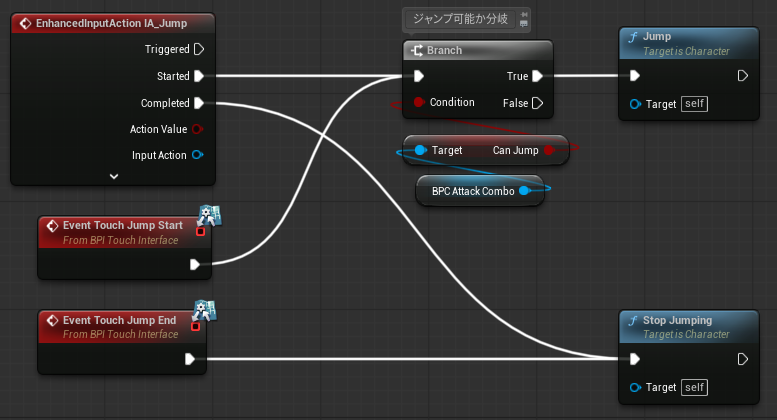Viewport: 777px width, 420px height.
Task: Click the Branch node input exec pin
Action: [x=419, y=76]
